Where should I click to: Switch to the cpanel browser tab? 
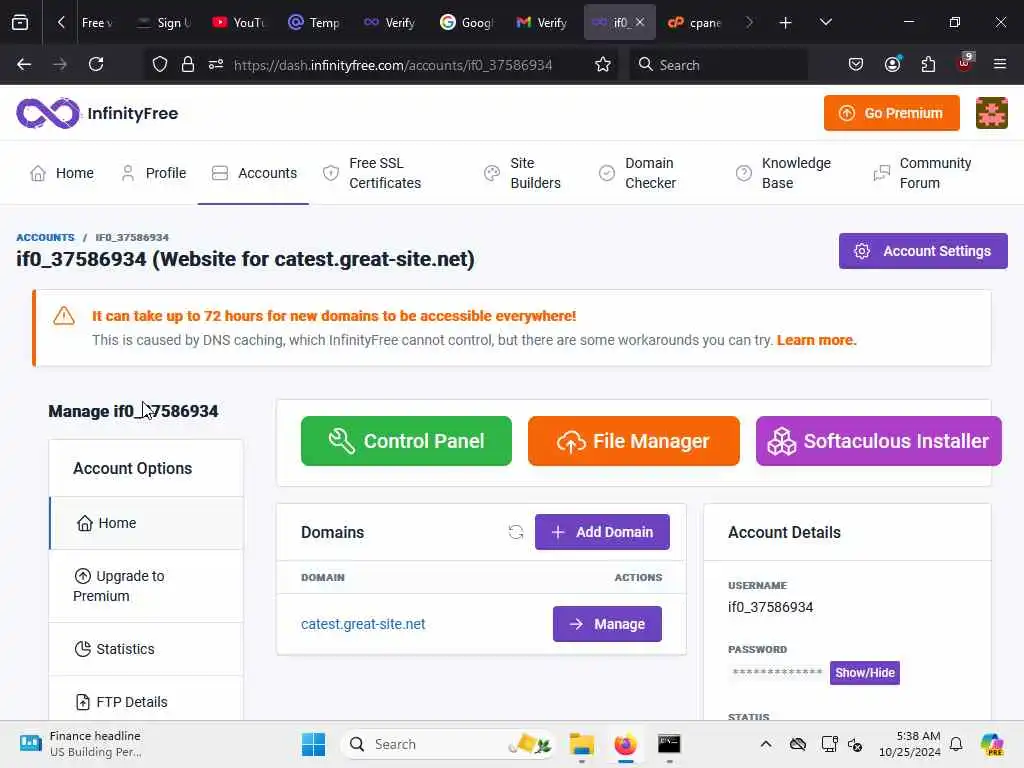694,22
